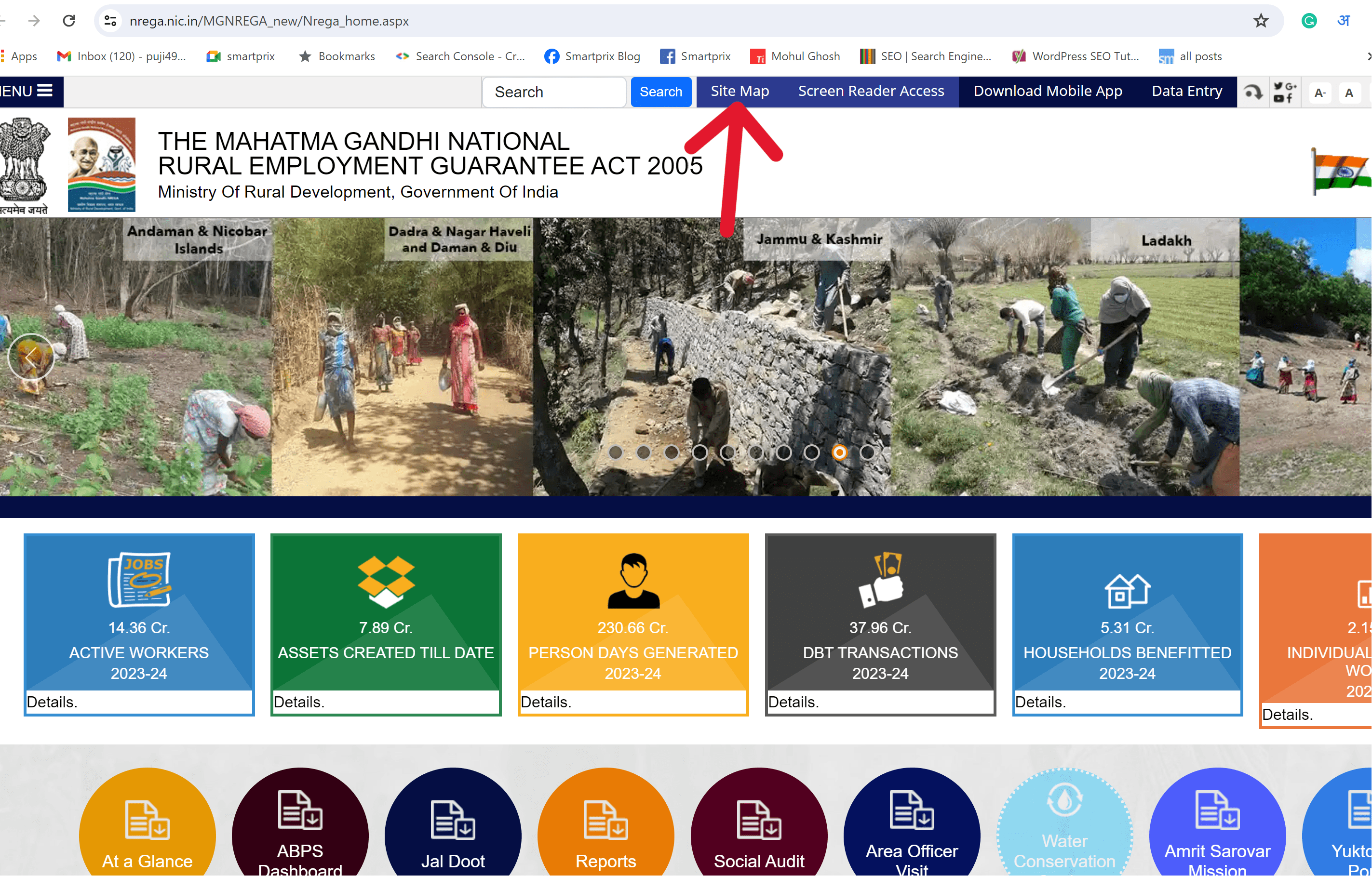Select the first carousel indicator dot
The width and height of the screenshot is (1372, 876).
click(615, 452)
